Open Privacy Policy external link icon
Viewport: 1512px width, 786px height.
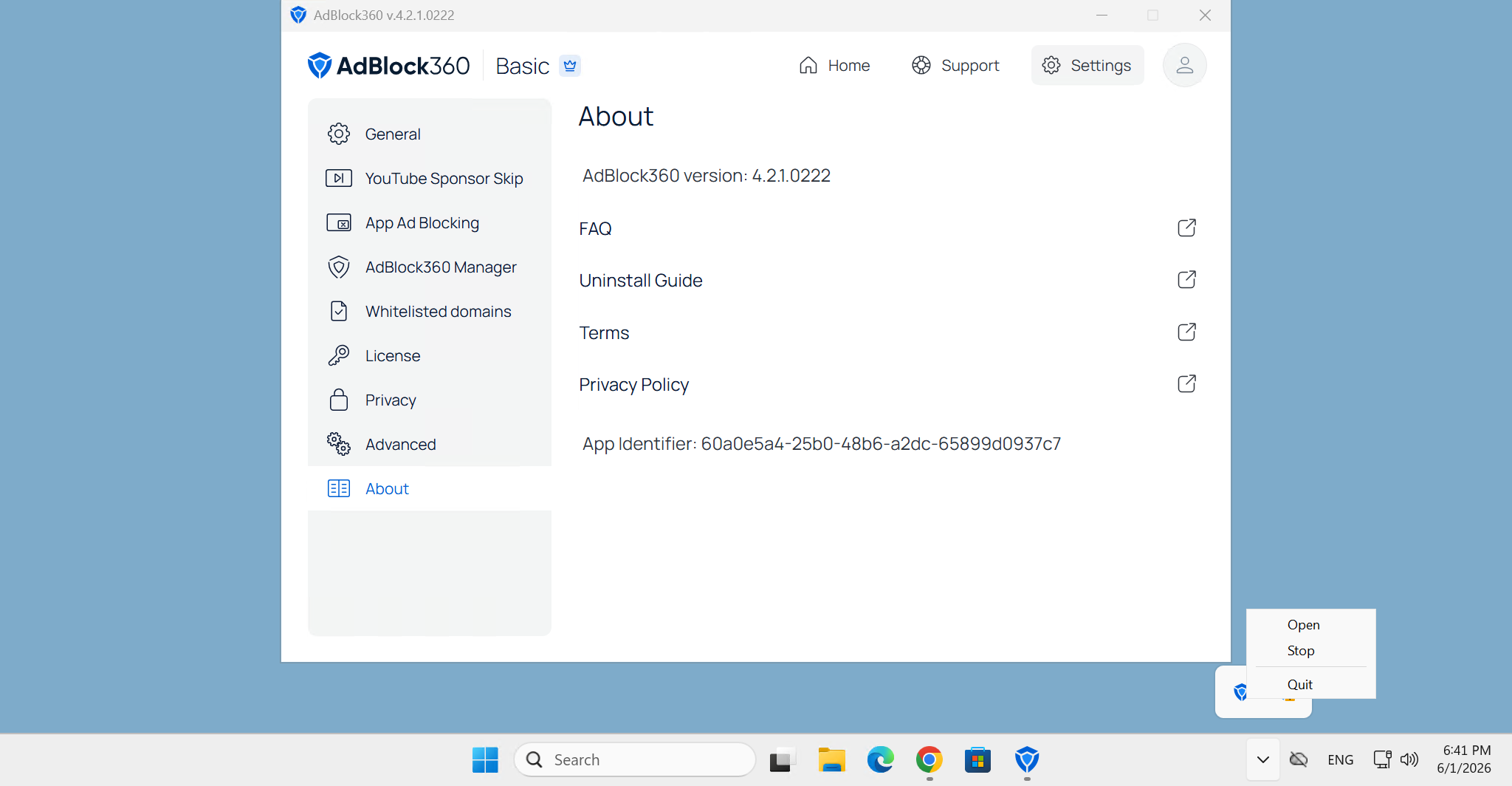[x=1186, y=383]
